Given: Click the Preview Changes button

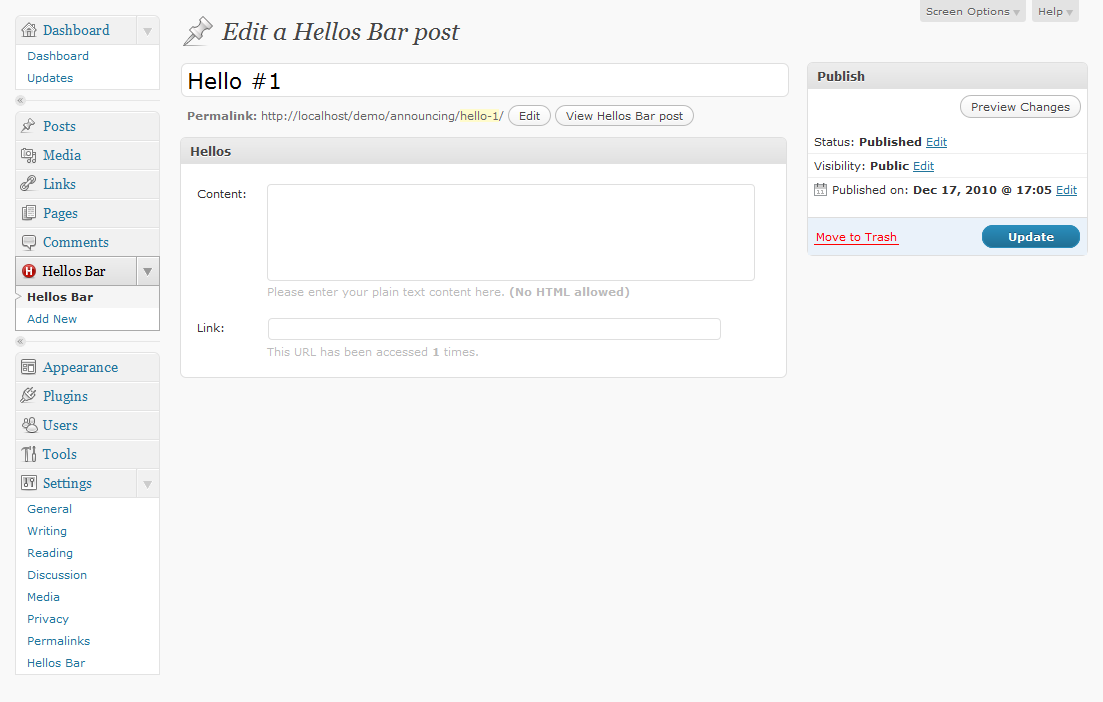Looking at the screenshot, I should [x=1020, y=107].
